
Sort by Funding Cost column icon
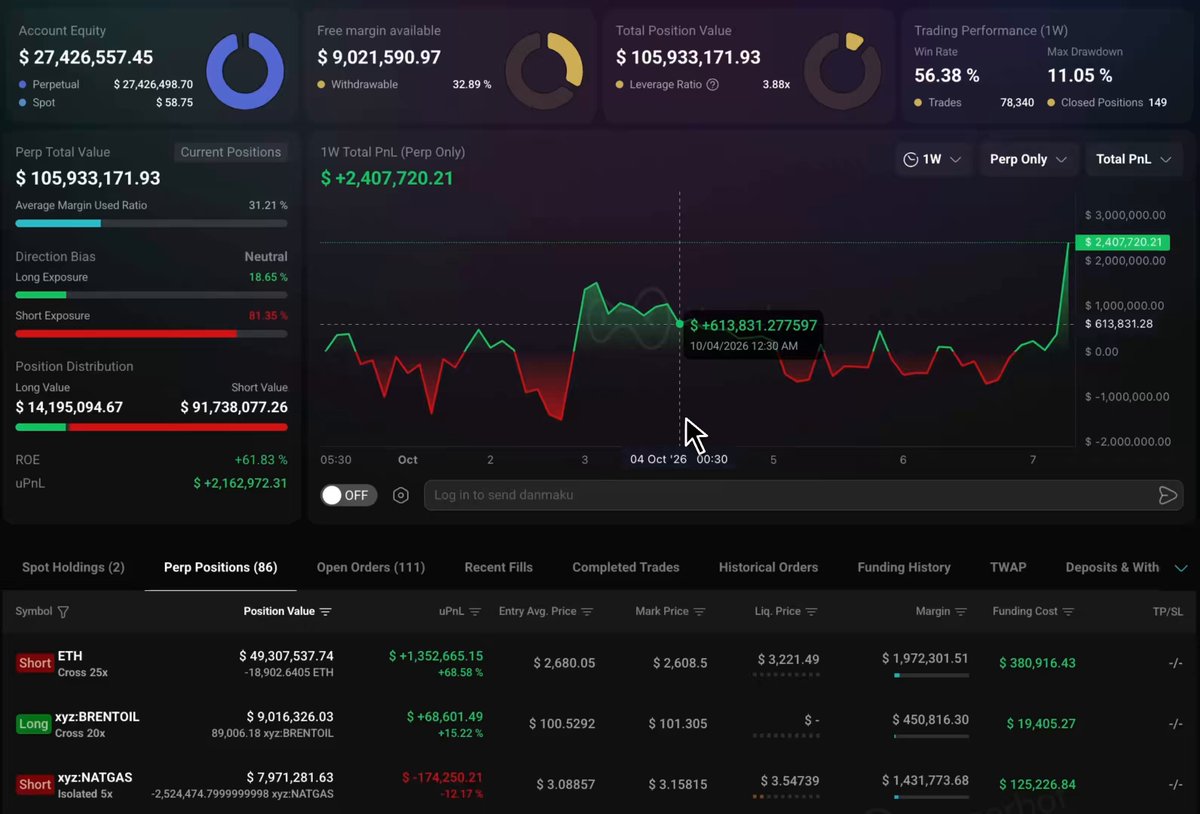[x=1068, y=612]
